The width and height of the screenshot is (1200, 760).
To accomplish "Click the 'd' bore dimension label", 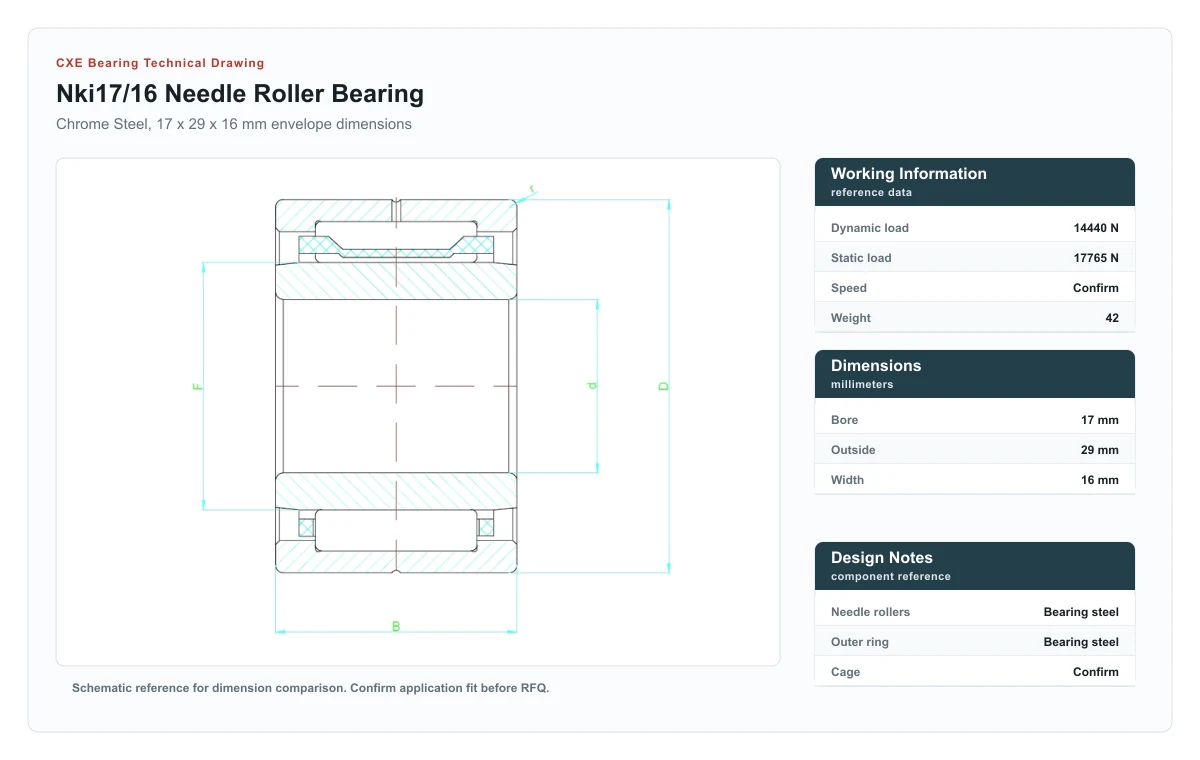I will pos(592,385).
